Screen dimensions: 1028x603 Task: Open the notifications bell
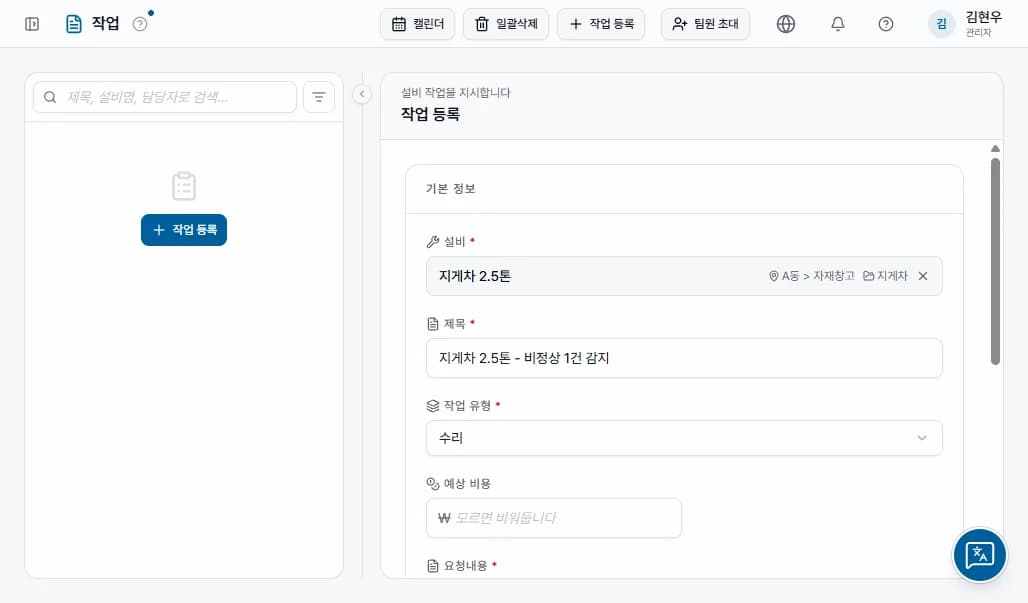click(x=837, y=24)
